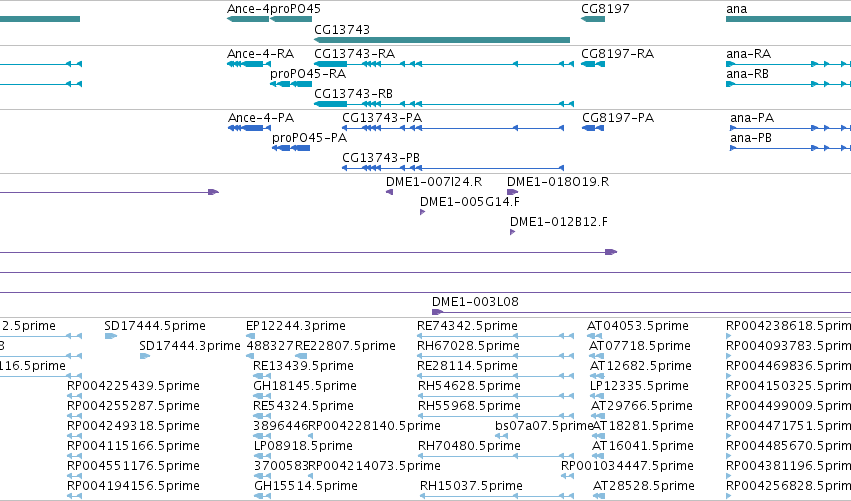Click EST RP001034447.5prime
Screen dimensions: 851x501
(567, 477)
